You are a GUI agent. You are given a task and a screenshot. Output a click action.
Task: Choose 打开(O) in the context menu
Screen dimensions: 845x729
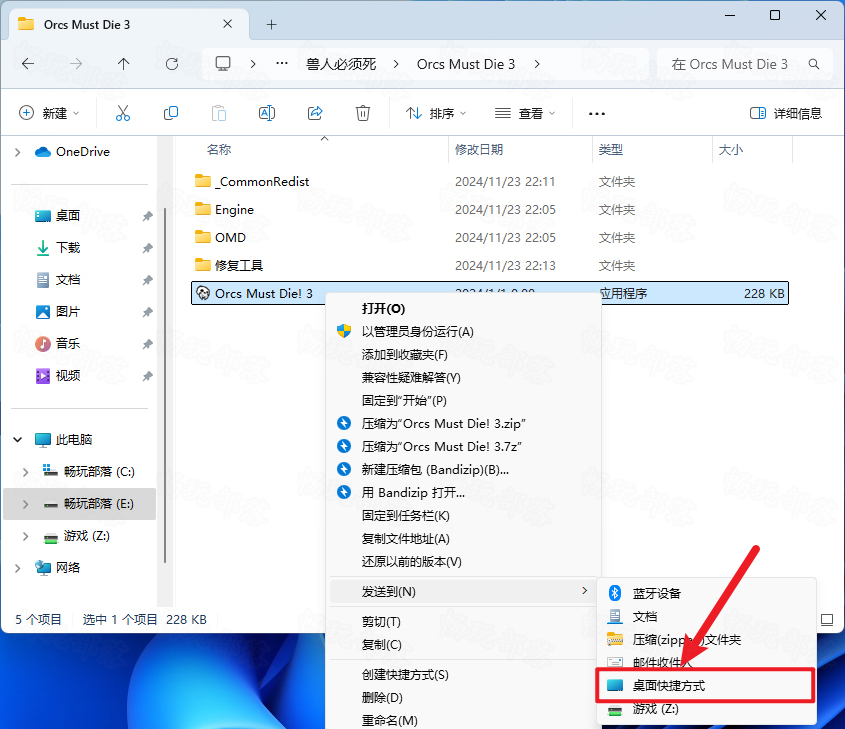(x=465, y=308)
